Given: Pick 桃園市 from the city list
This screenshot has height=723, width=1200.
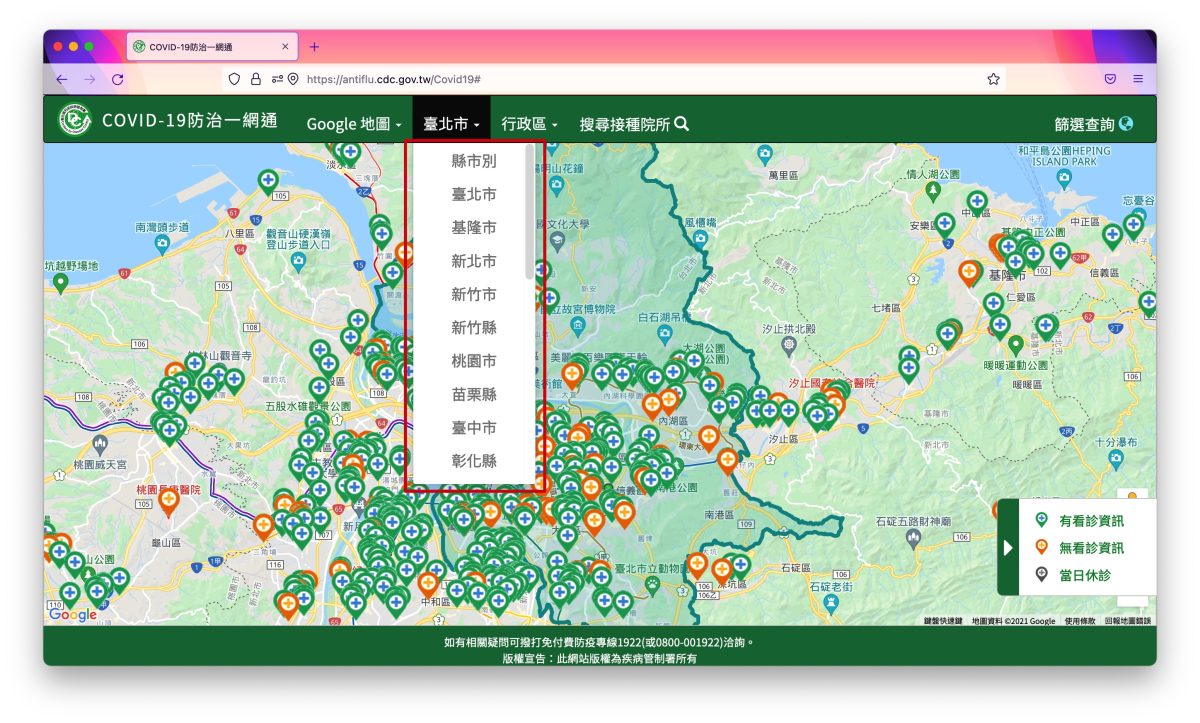Looking at the screenshot, I should point(474,361).
